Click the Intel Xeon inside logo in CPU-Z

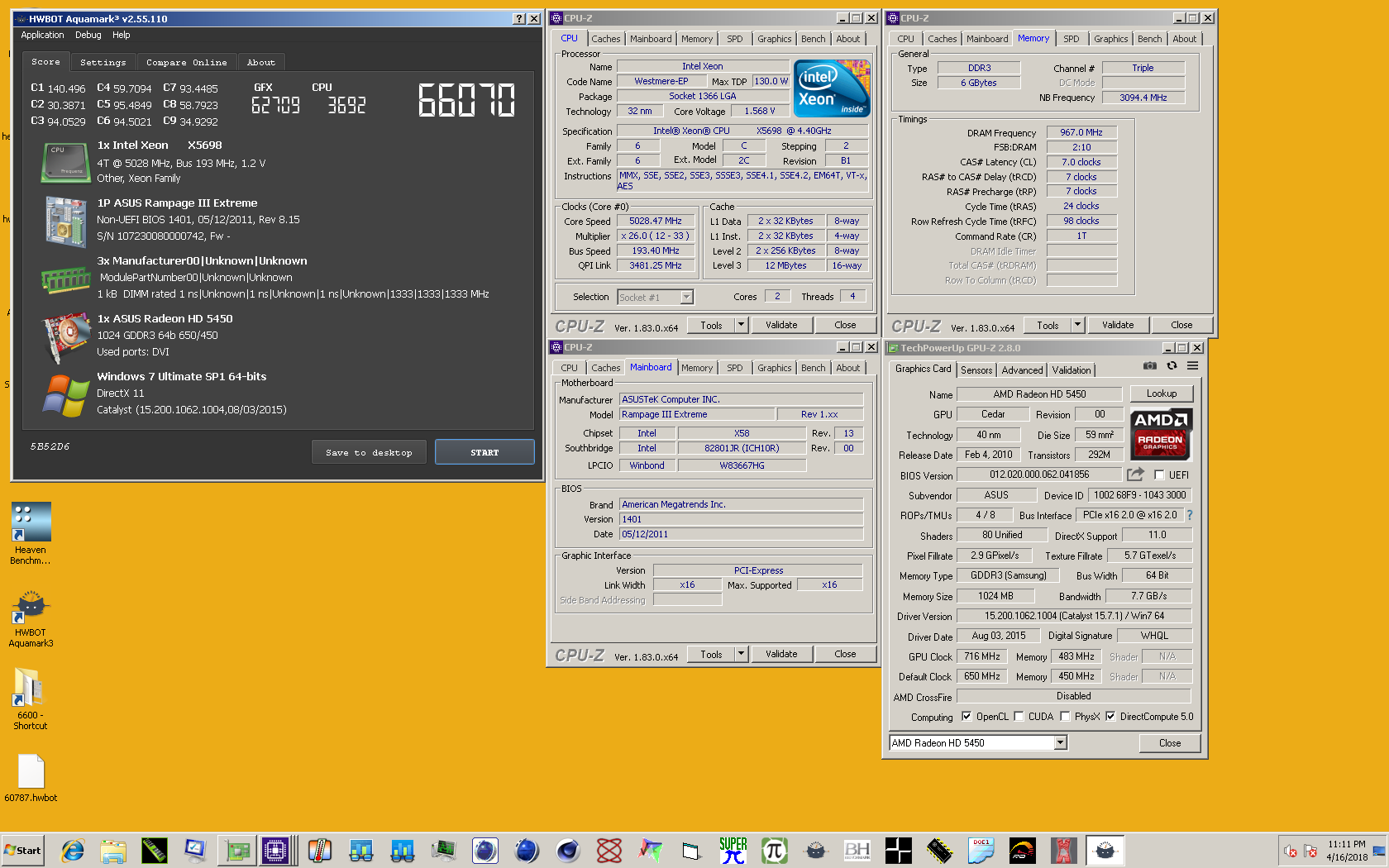point(831,88)
